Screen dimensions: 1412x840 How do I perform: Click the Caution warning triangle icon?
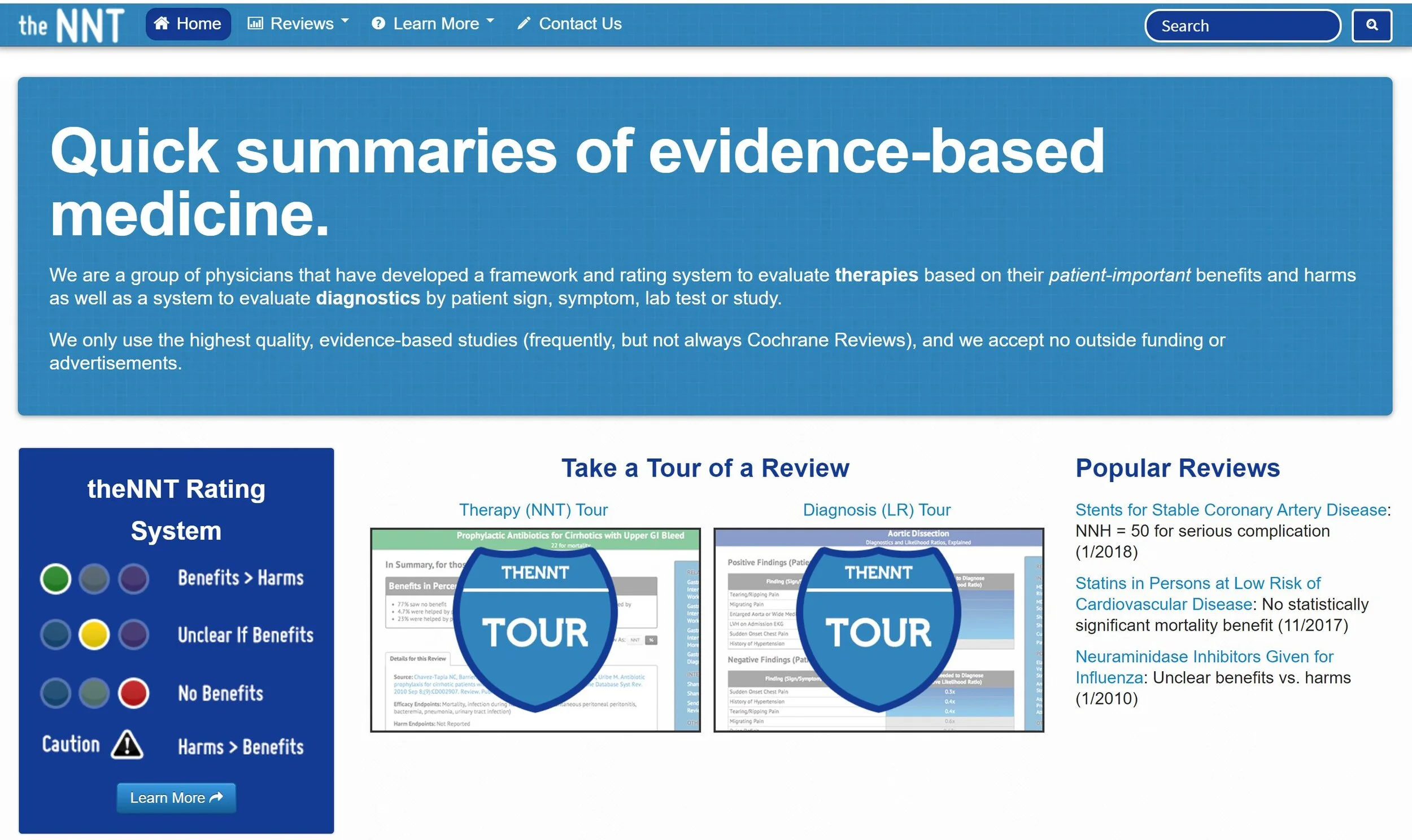(x=127, y=745)
